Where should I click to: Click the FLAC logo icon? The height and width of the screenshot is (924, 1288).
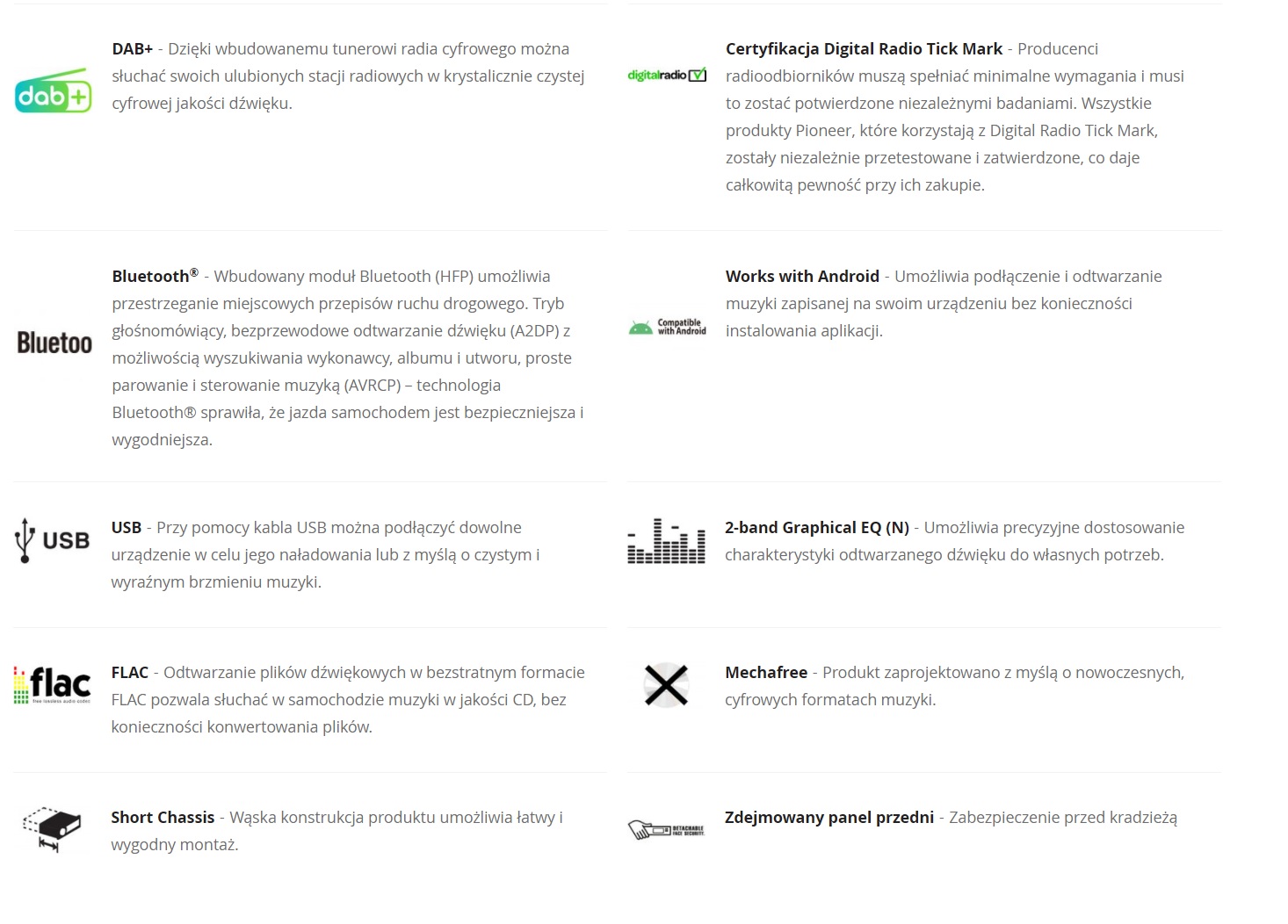click(53, 685)
